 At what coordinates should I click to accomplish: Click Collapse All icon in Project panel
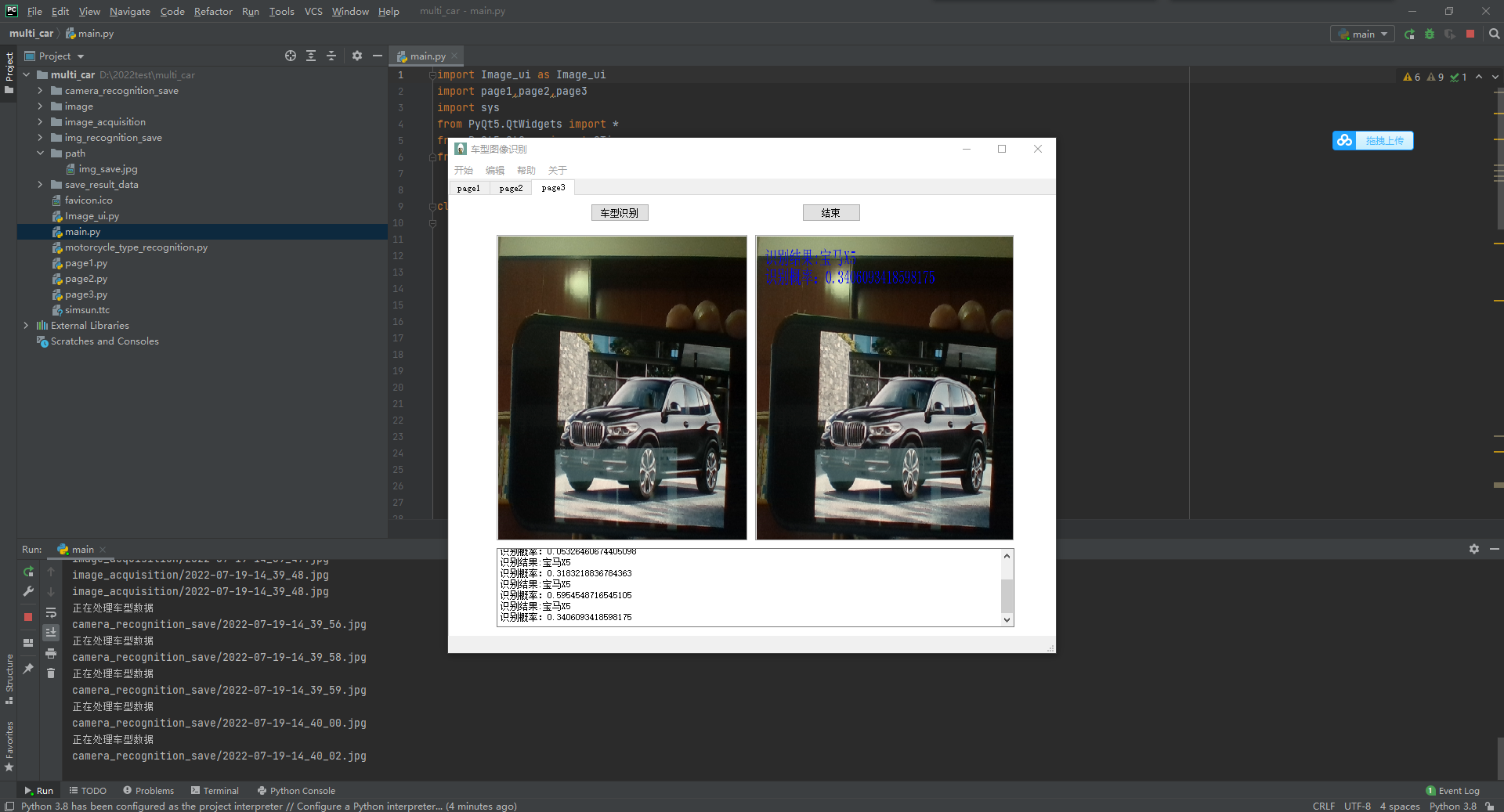pos(331,56)
